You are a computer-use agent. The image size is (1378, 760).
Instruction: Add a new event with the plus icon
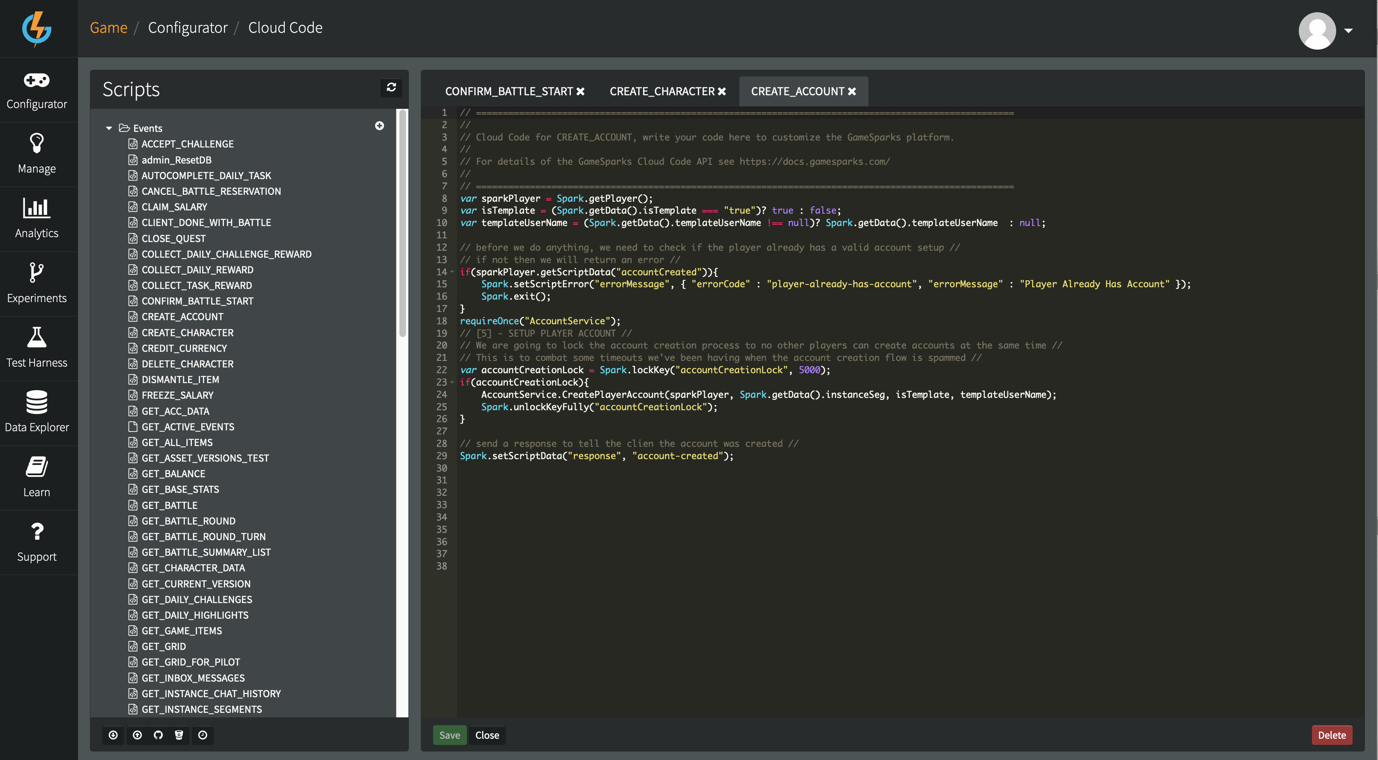[x=379, y=126]
